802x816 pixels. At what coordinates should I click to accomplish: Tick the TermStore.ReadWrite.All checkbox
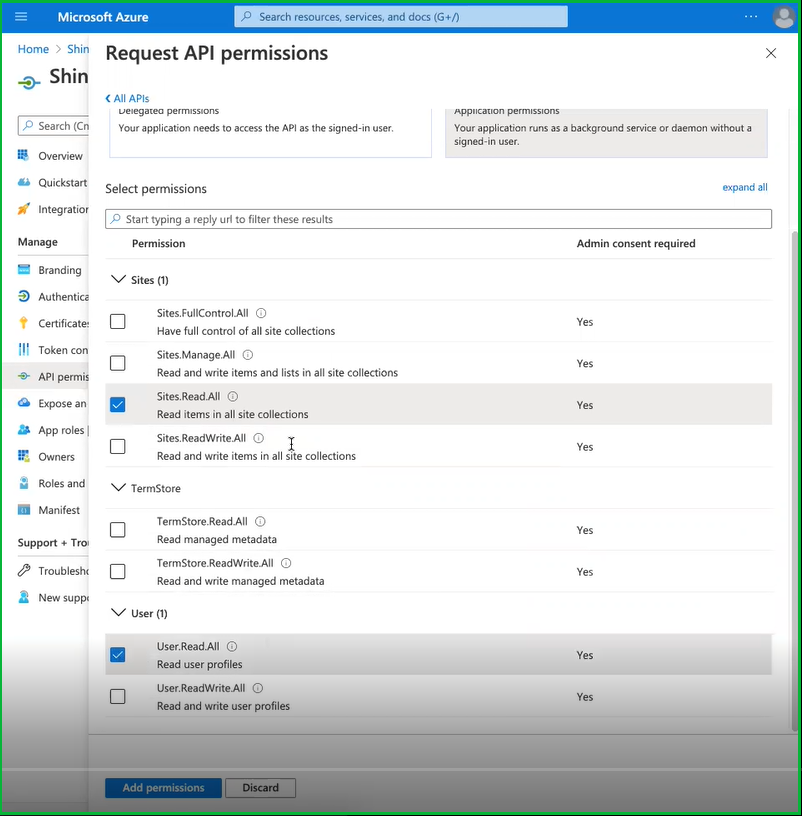pyautogui.click(x=118, y=572)
